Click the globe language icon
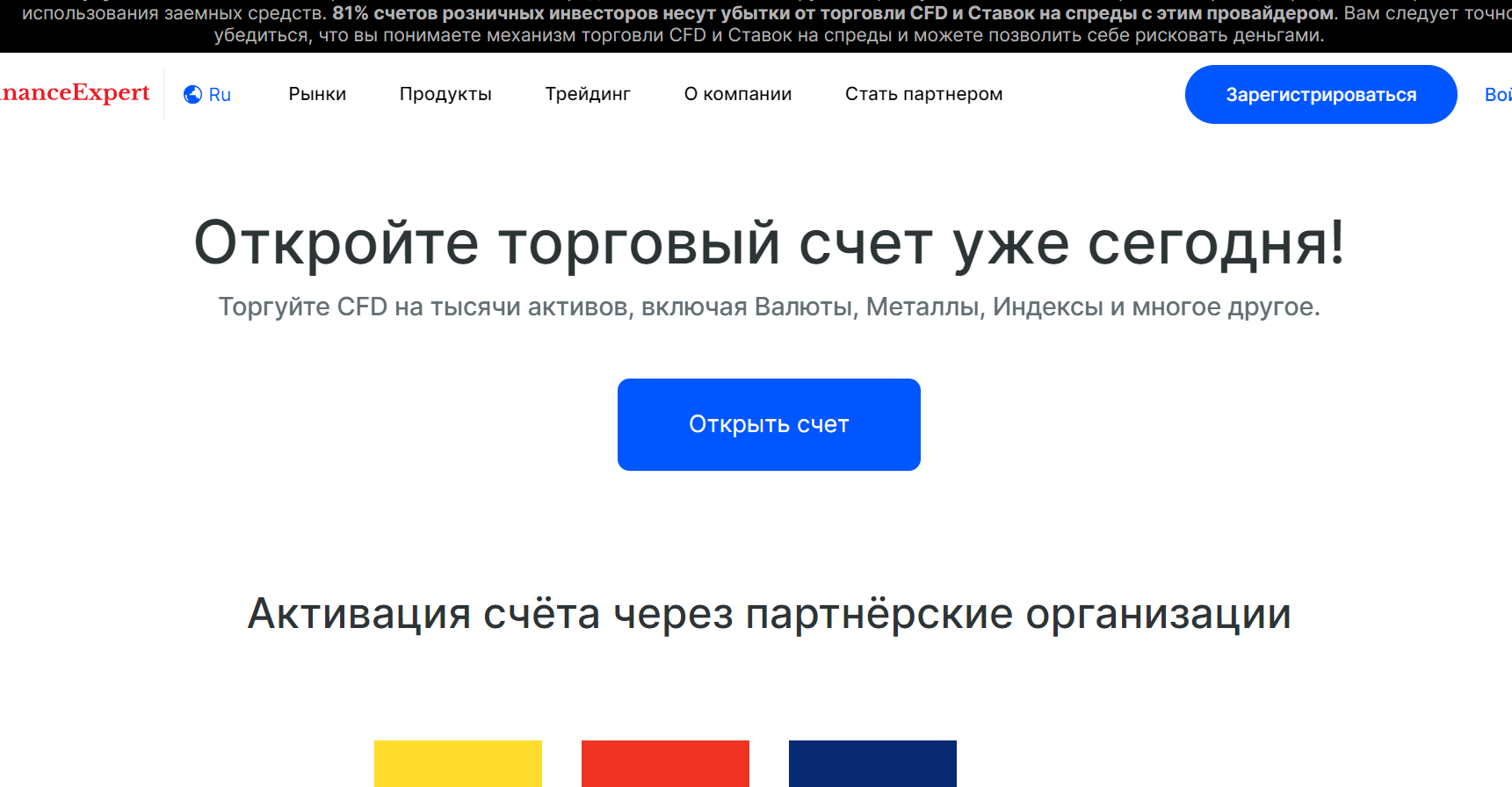The height and width of the screenshot is (787, 1512). [192, 95]
